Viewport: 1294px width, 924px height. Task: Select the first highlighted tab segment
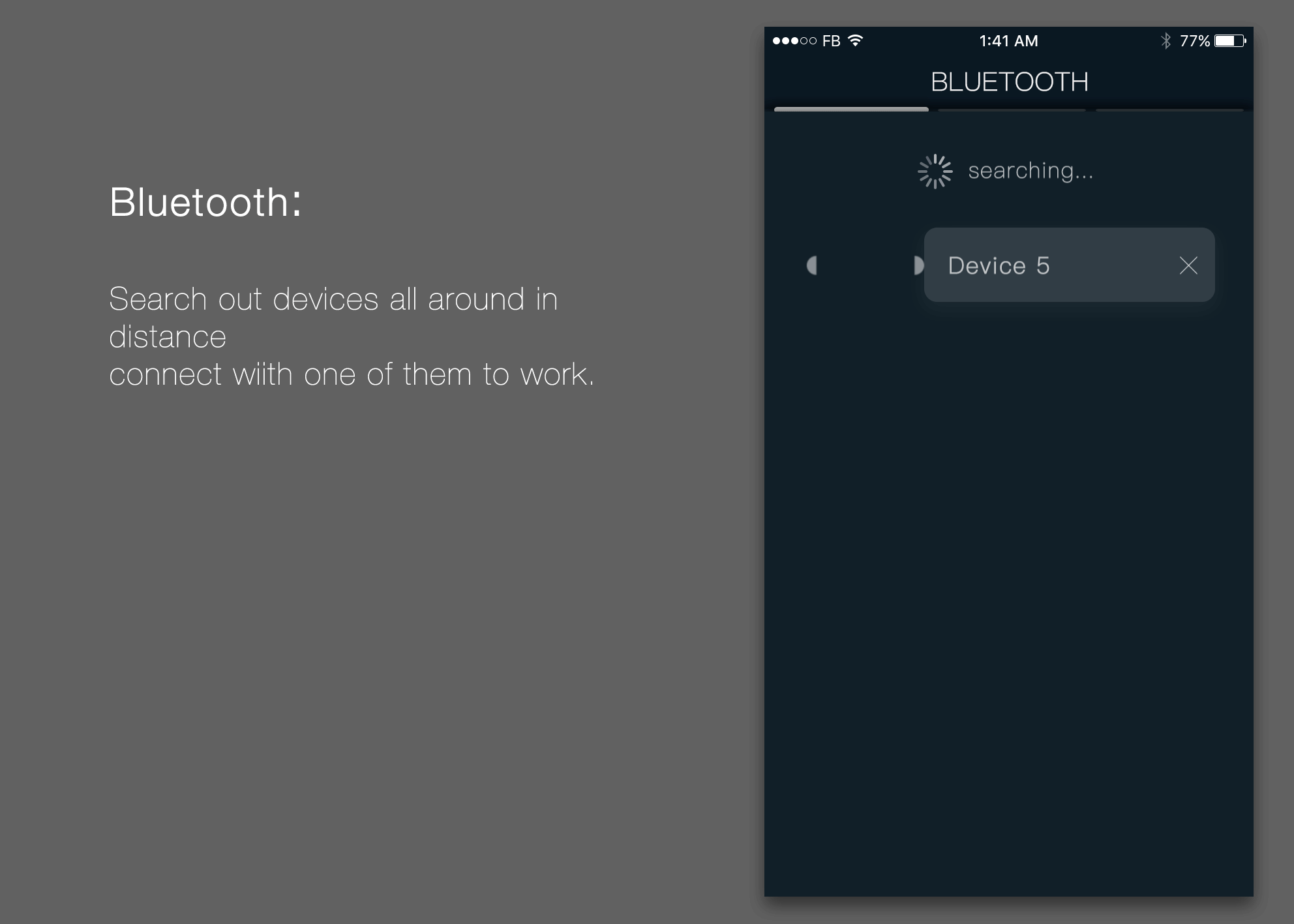point(851,109)
